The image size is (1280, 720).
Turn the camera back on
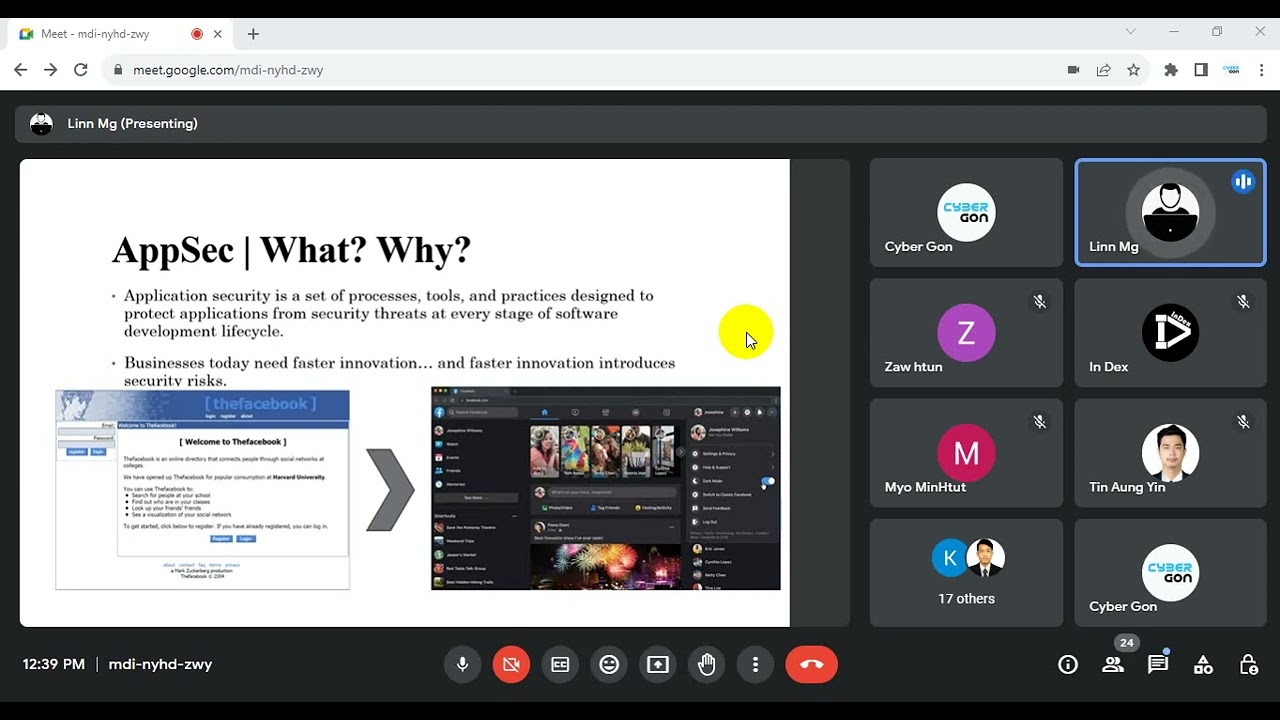511,664
